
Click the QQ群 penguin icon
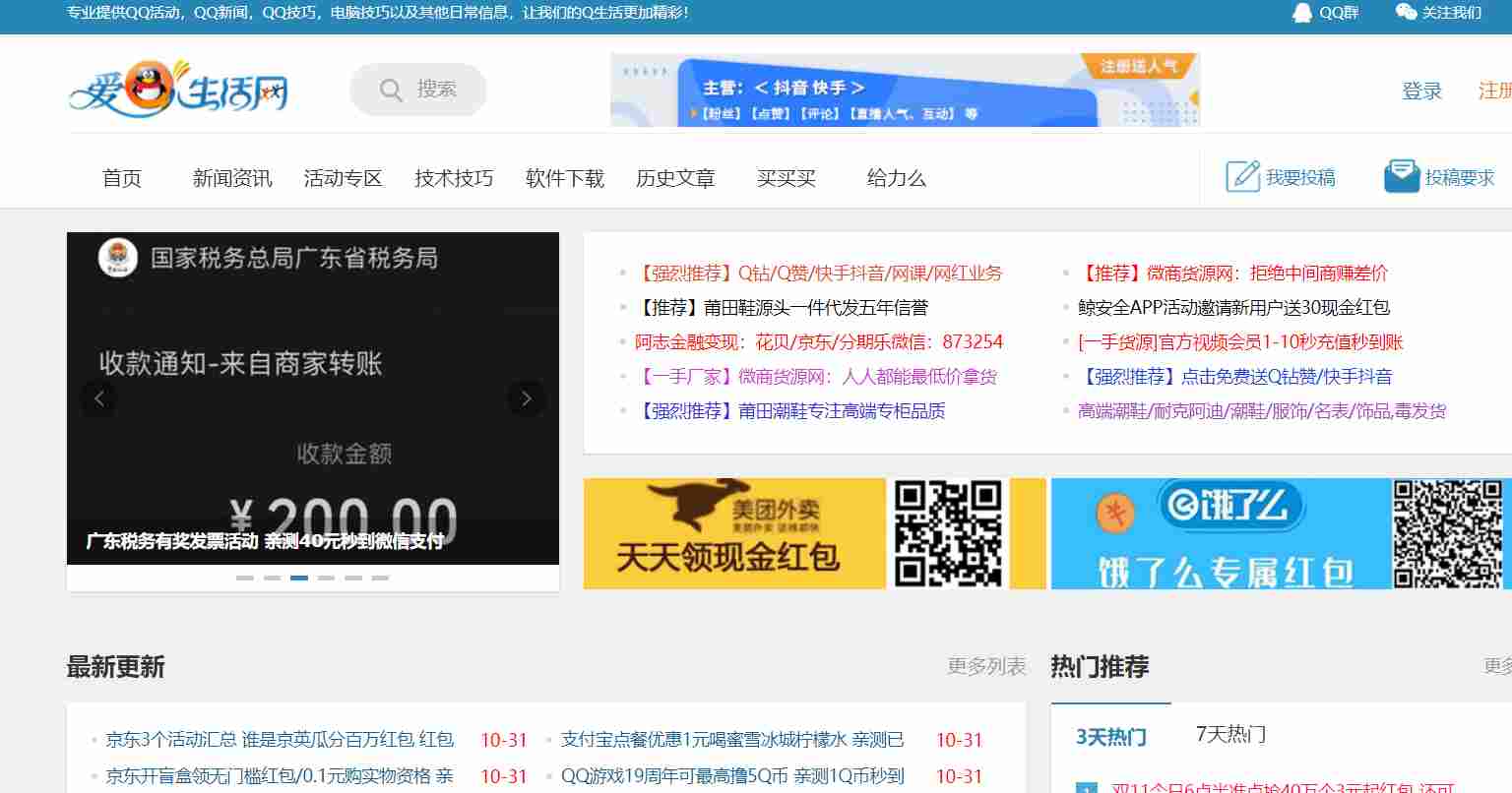1302,13
